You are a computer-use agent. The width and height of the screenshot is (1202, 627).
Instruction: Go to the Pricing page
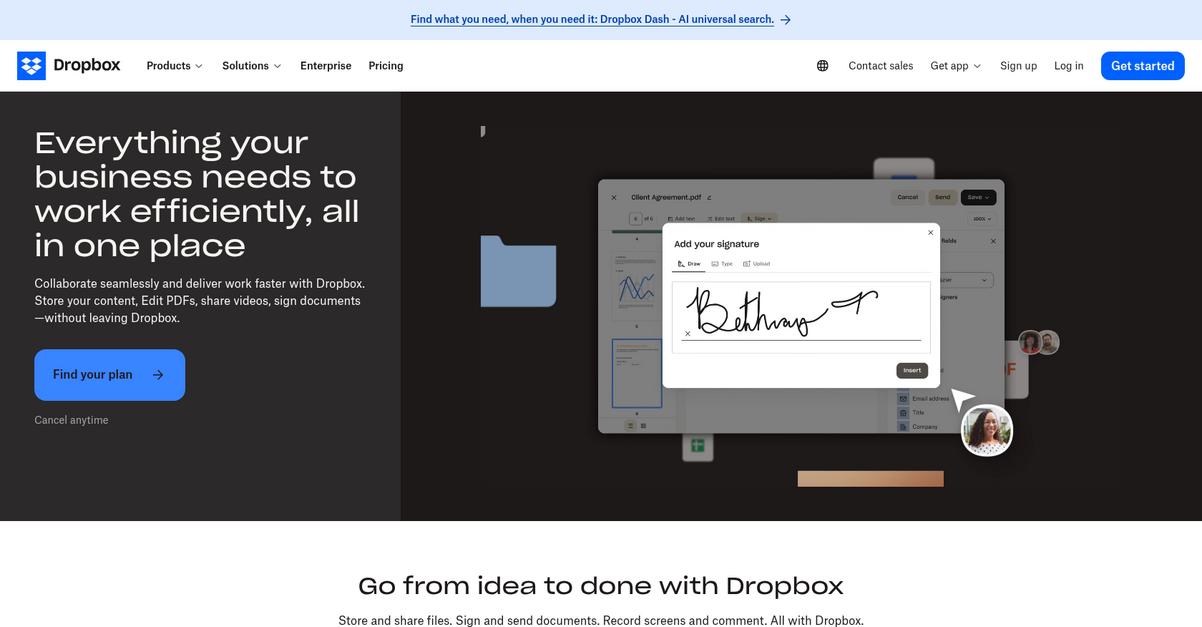click(x=386, y=66)
